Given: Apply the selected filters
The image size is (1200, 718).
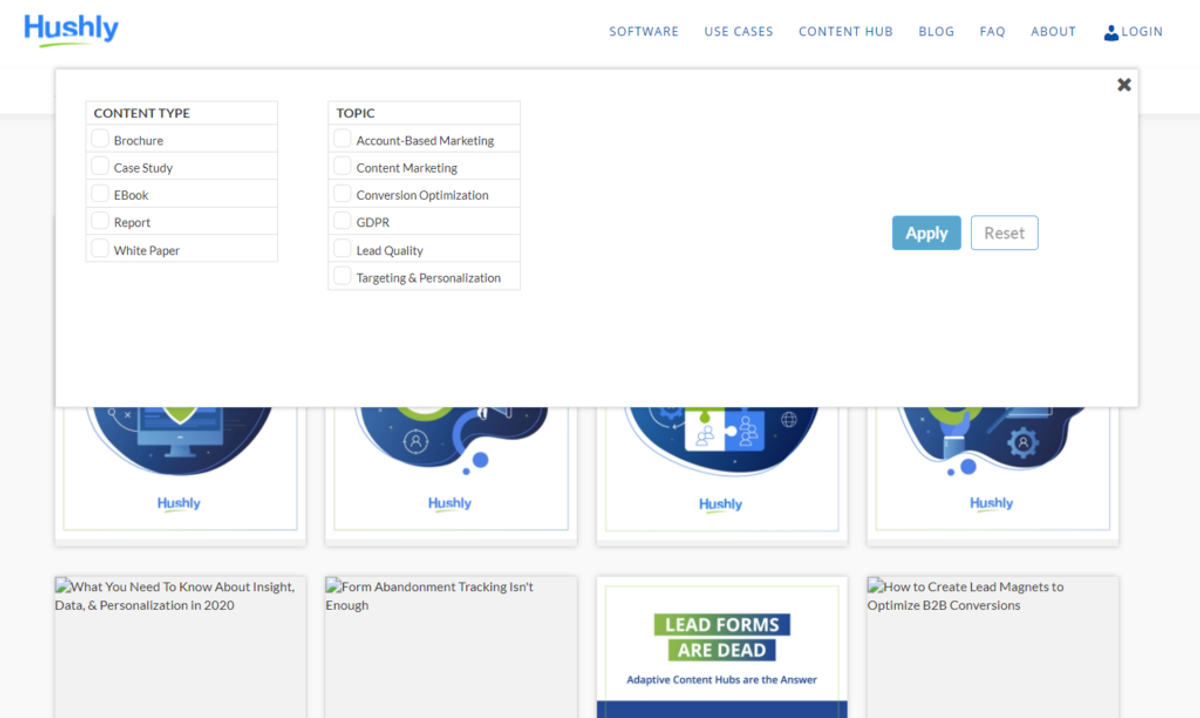Looking at the screenshot, I should click(926, 233).
